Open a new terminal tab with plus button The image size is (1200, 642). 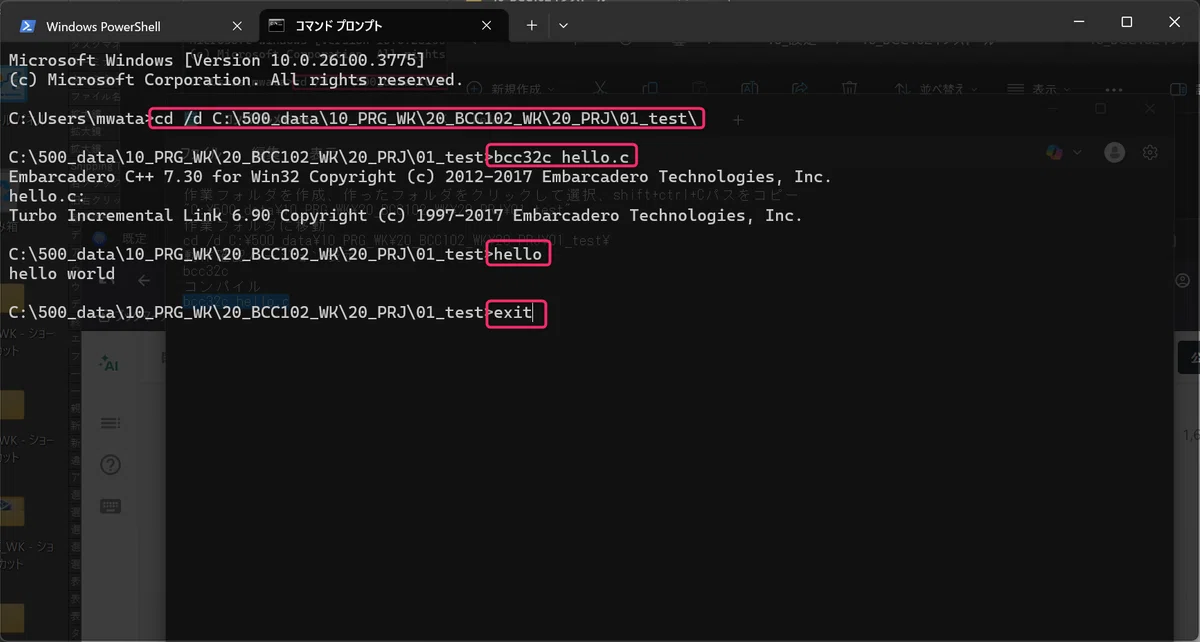532,26
